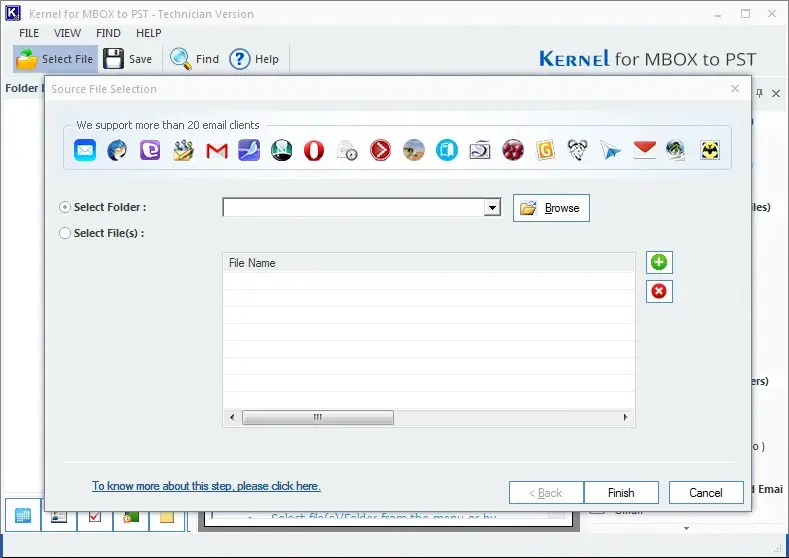Image resolution: width=789 pixels, height=558 pixels.
Task: Open the HELP menu
Action: click(x=148, y=33)
